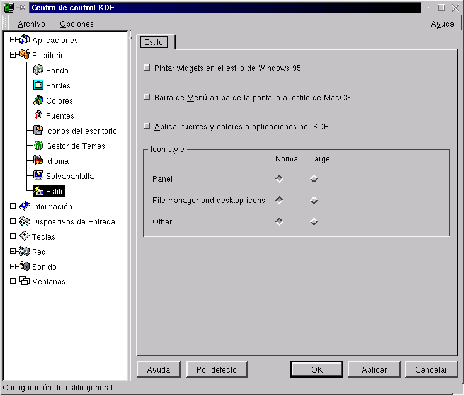Choose Normal icon size for Panel

coord(279,179)
